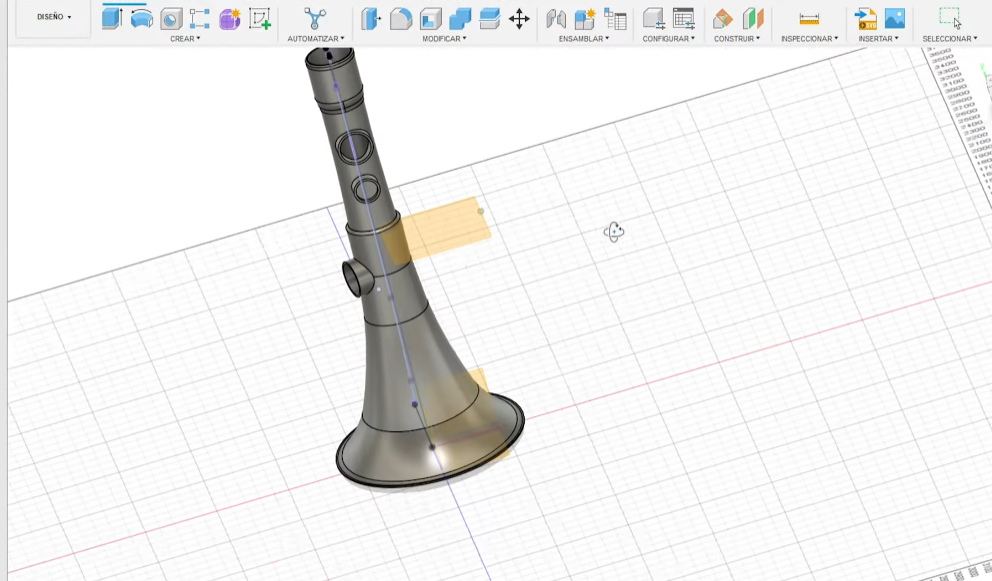Select the Move/Copy arrows icon

coord(519,19)
